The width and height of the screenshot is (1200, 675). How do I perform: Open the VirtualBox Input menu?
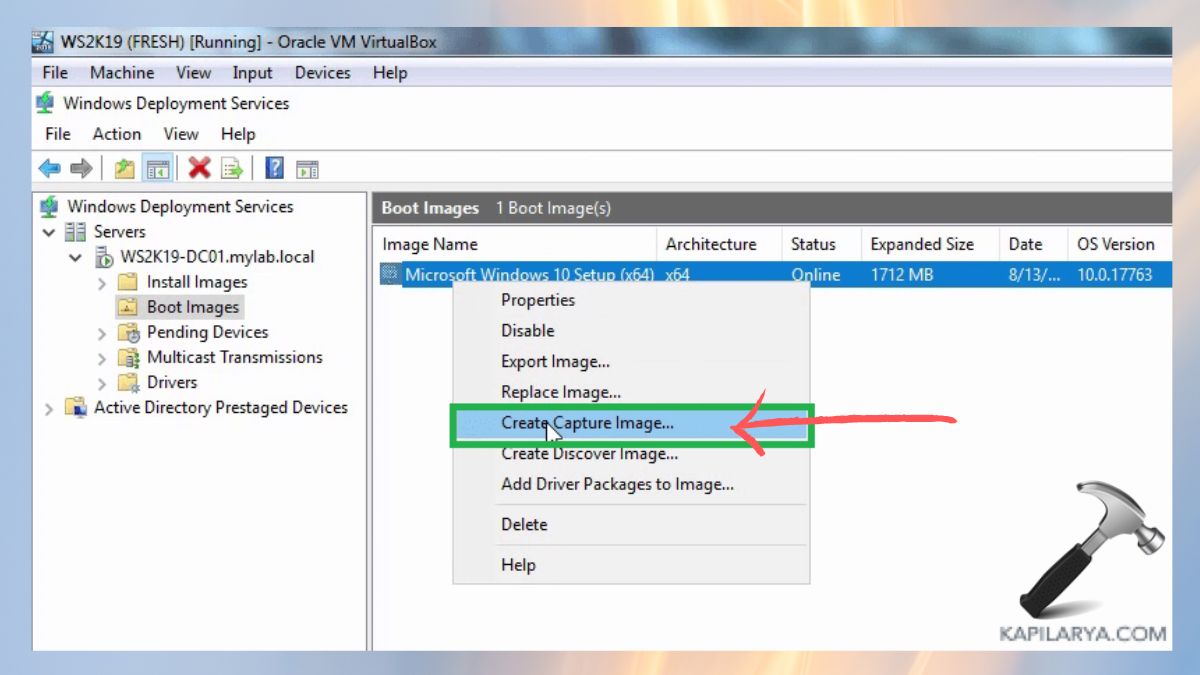pos(252,72)
